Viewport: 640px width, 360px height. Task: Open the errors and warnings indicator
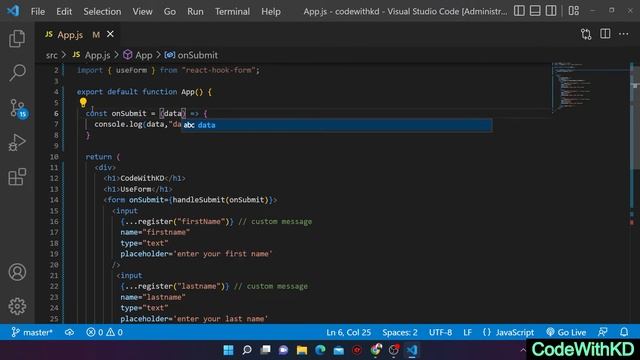click(x=104, y=332)
